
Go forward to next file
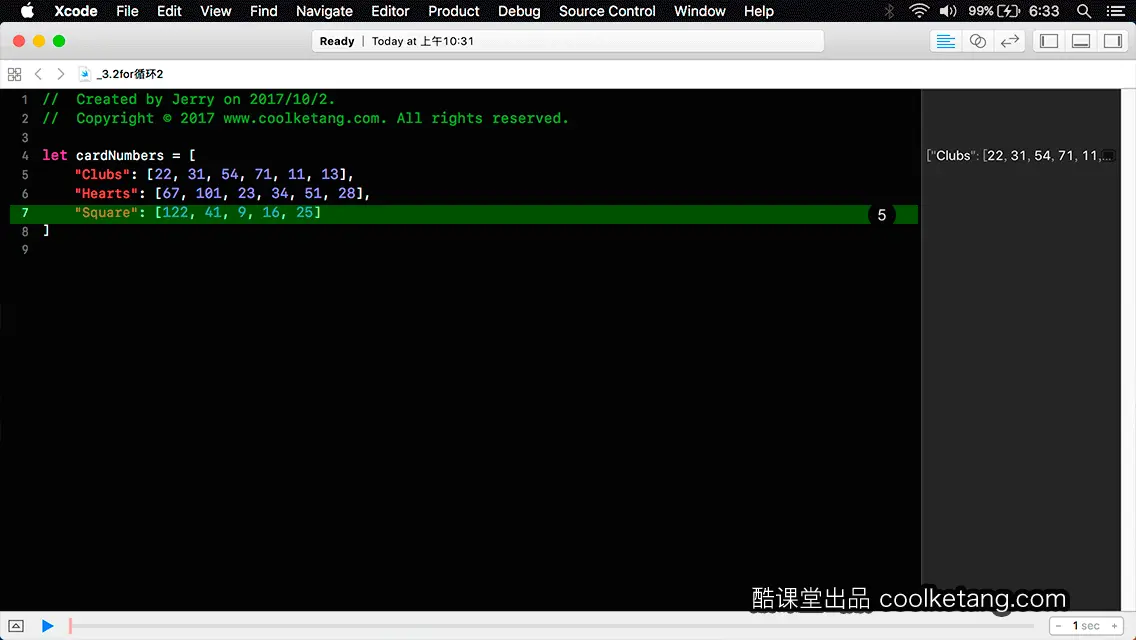pyautogui.click(x=61, y=74)
